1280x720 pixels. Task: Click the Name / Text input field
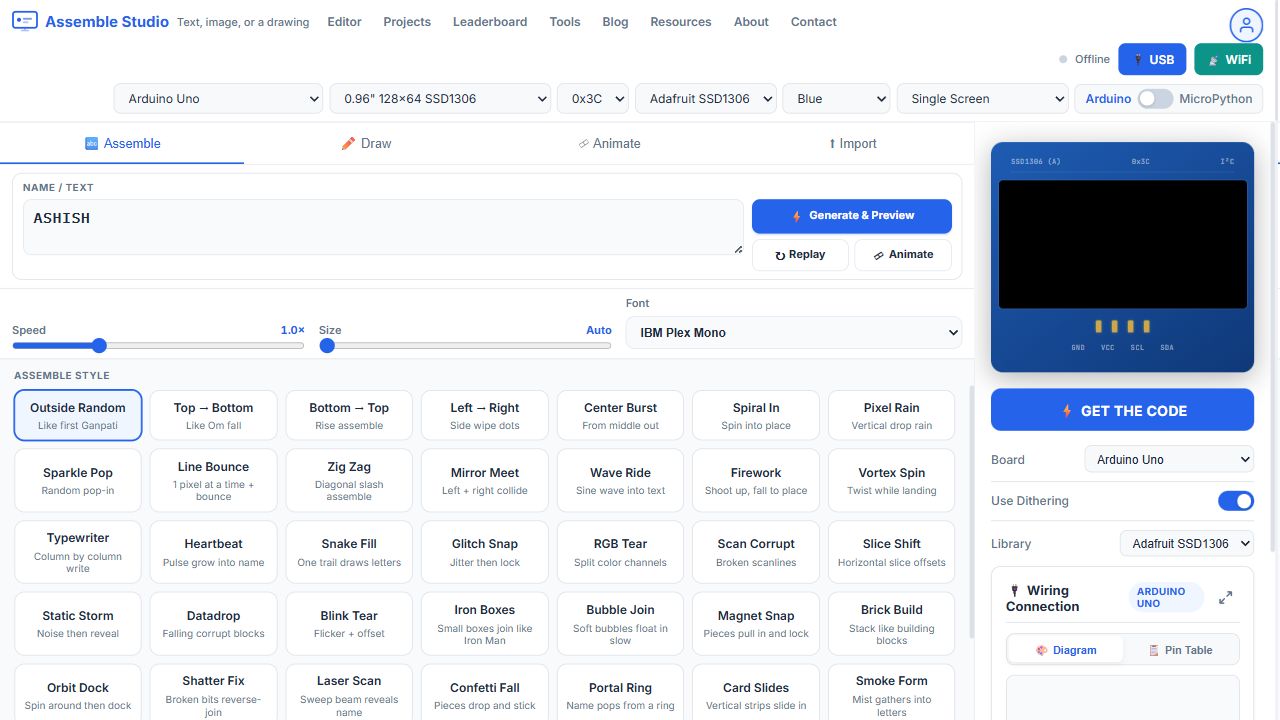(x=383, y=227)
